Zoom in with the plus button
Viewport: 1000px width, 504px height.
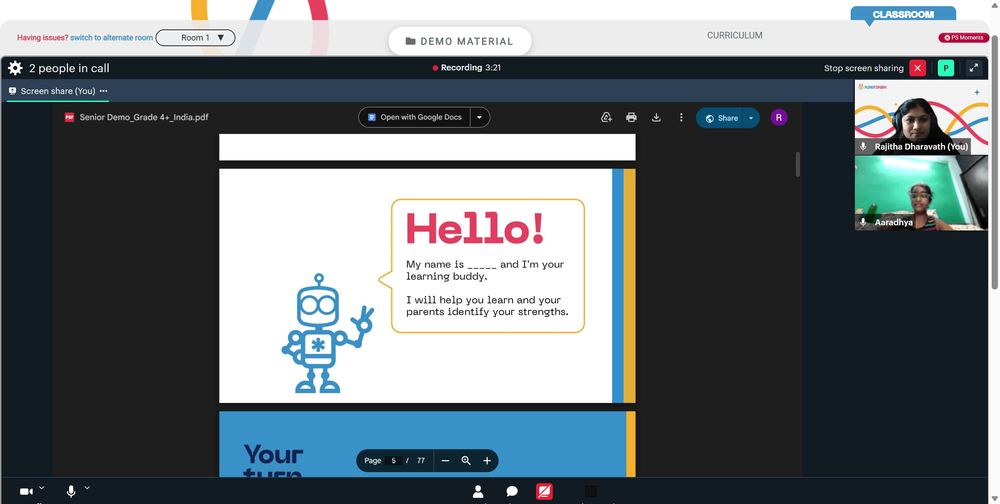[487, 461]
